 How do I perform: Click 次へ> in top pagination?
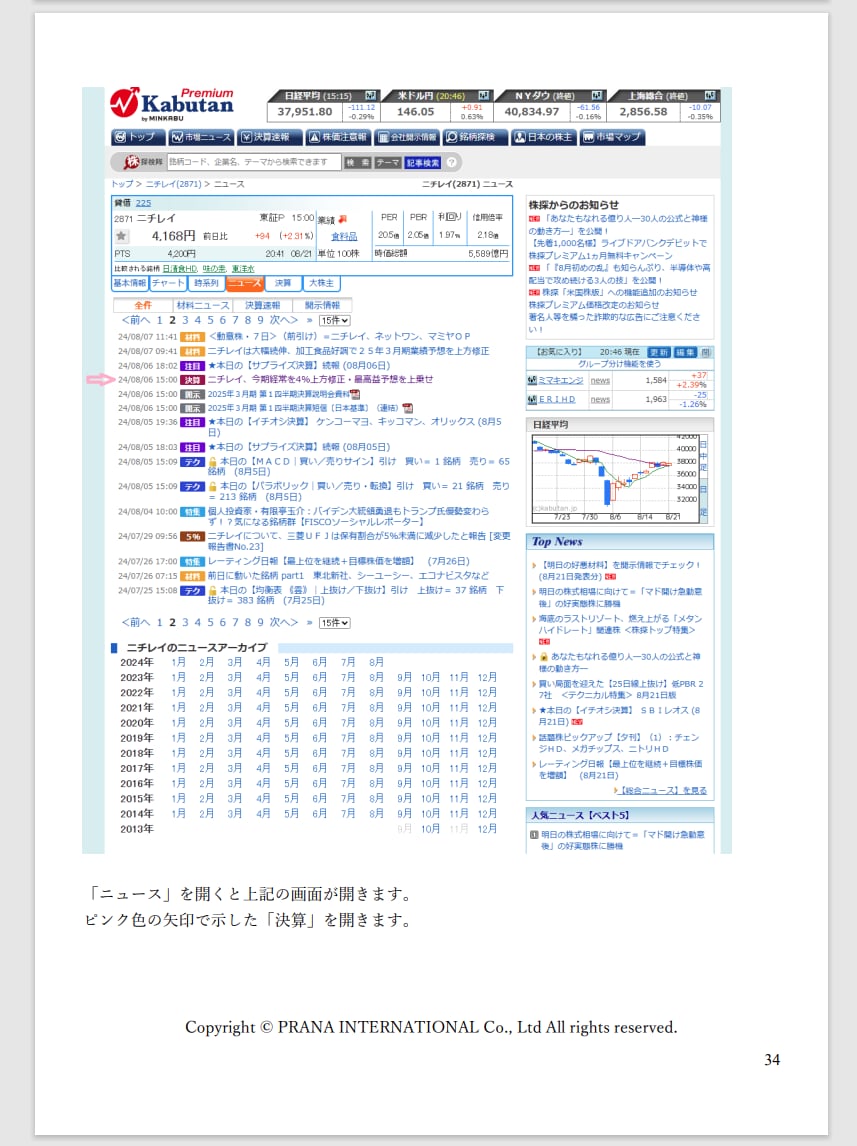283,320
